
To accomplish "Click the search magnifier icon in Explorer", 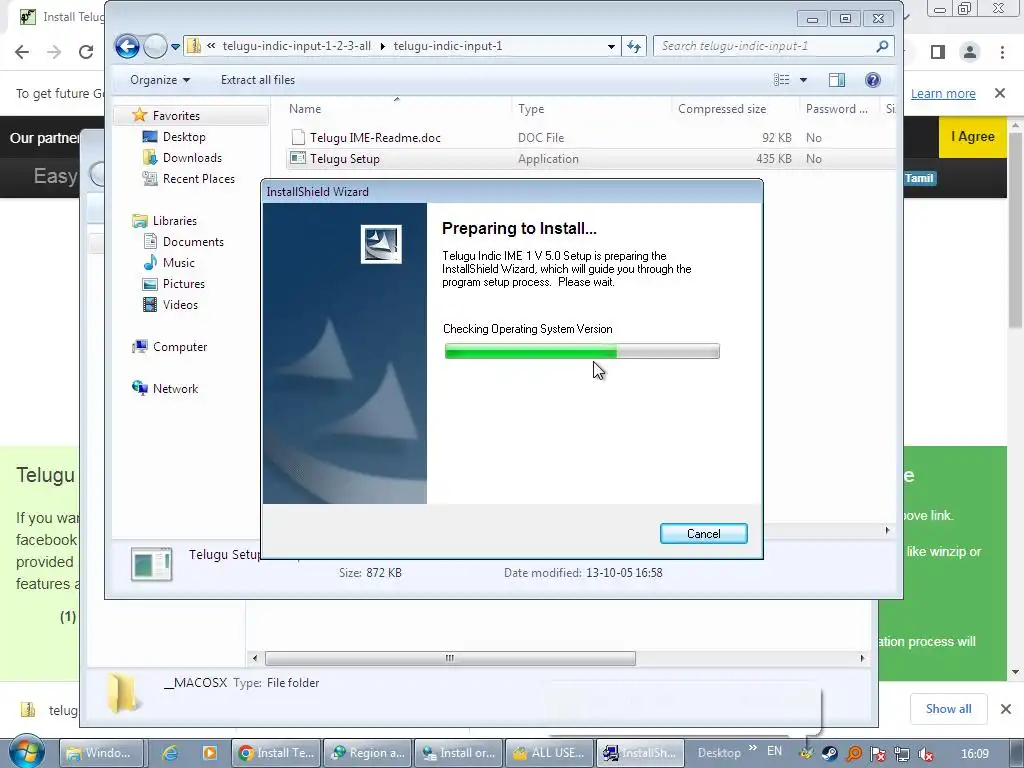I will click(x=882, y=46).
